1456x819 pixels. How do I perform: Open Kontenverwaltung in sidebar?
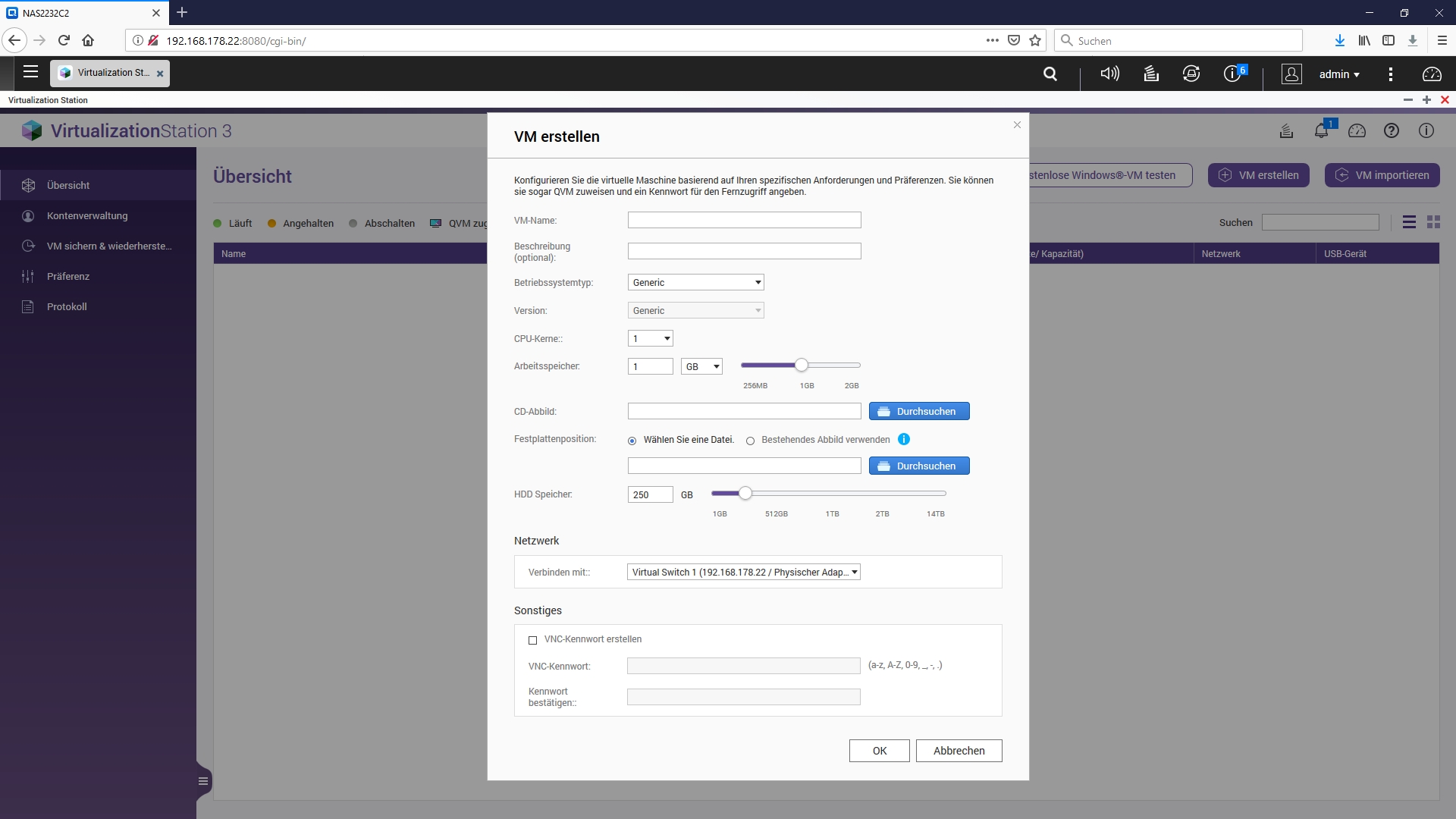pos(87,216)
